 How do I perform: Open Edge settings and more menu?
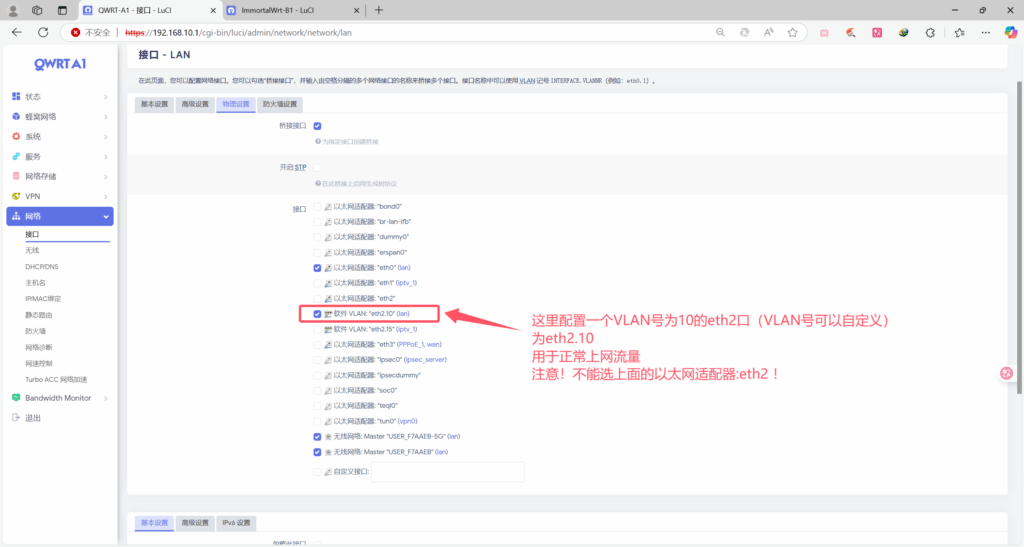click(983, 32)
